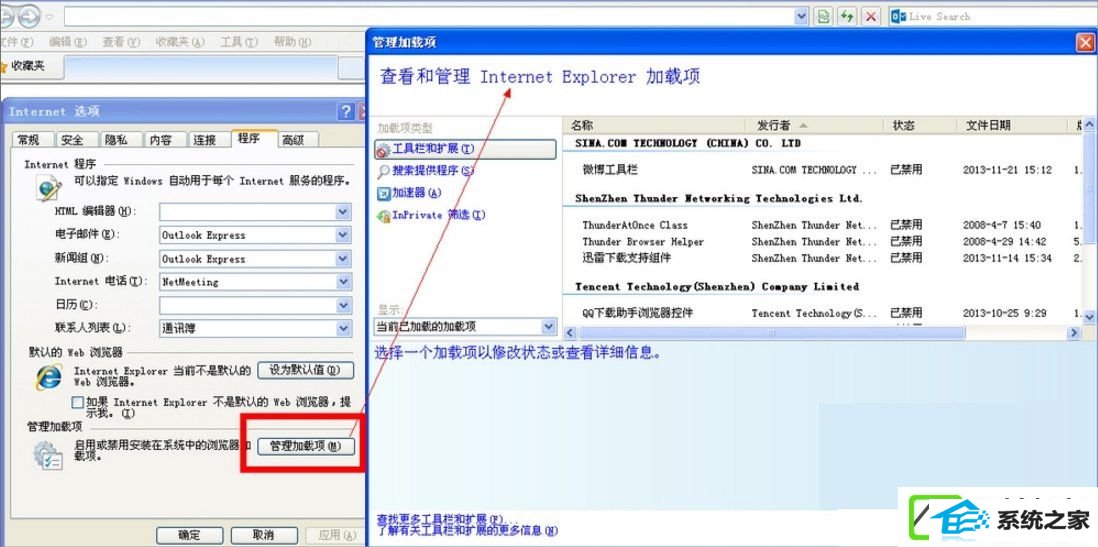The image size is (1098, 547).
Task: Click the browser address bar field
Action: point(429,16)
